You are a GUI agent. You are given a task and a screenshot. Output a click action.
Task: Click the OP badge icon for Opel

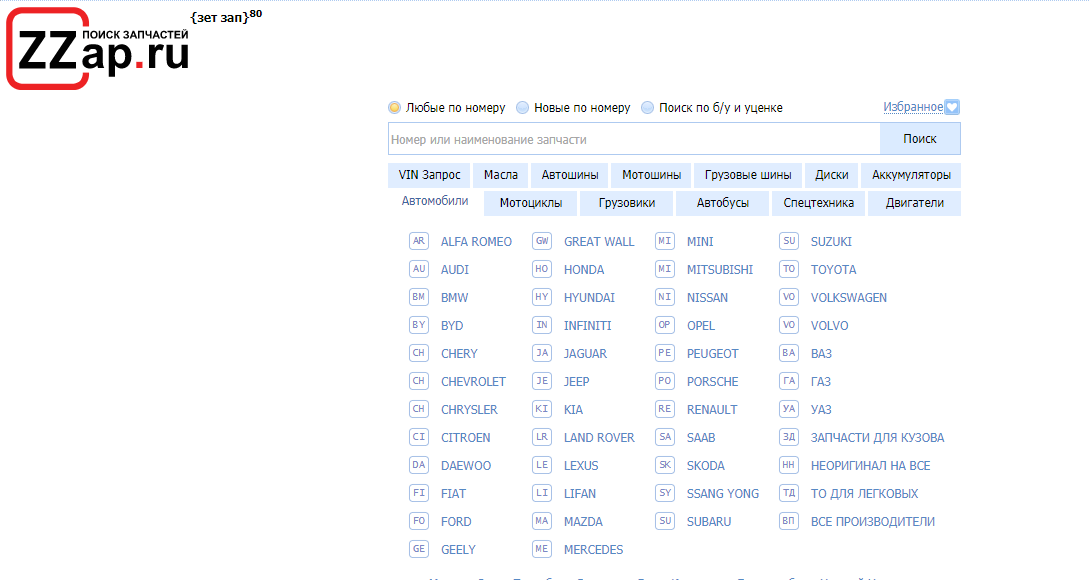(665, 325)
